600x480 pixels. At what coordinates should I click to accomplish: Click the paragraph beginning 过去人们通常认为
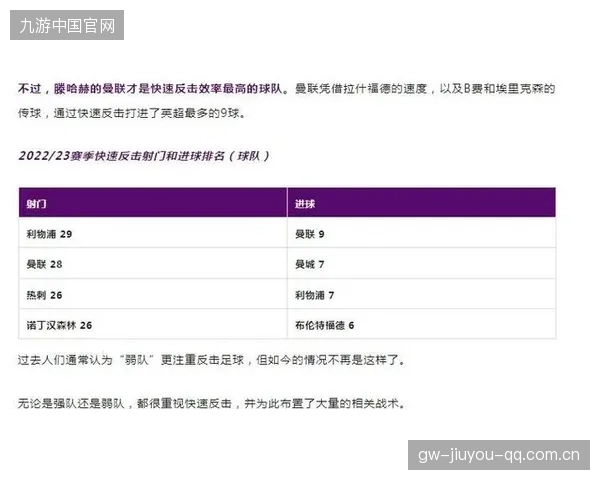click(x=211, y=360)
